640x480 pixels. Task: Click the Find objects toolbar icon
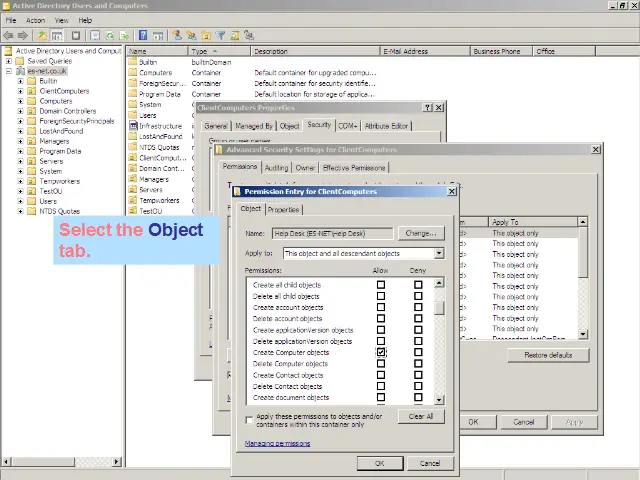coord(235,36)
